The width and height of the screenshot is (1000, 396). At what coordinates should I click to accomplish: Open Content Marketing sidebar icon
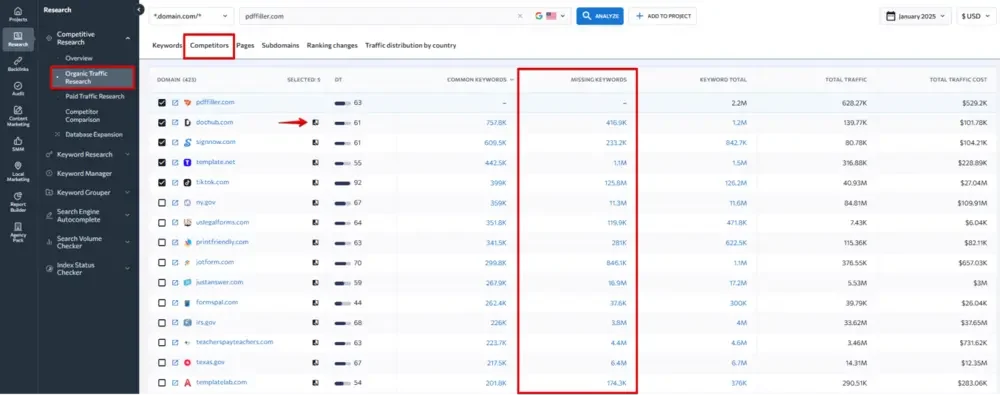(18, 115)
